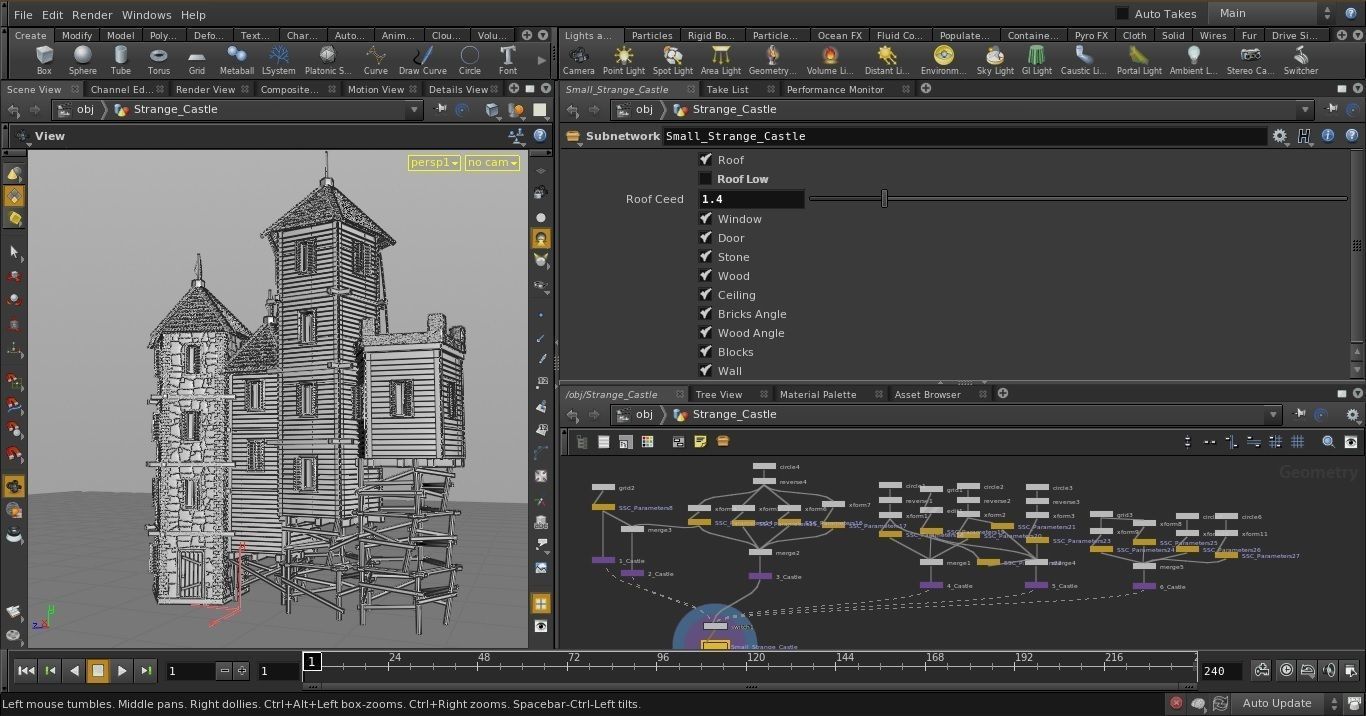Expand the network editor path dropdown arrow

[x=1273, y=415]
